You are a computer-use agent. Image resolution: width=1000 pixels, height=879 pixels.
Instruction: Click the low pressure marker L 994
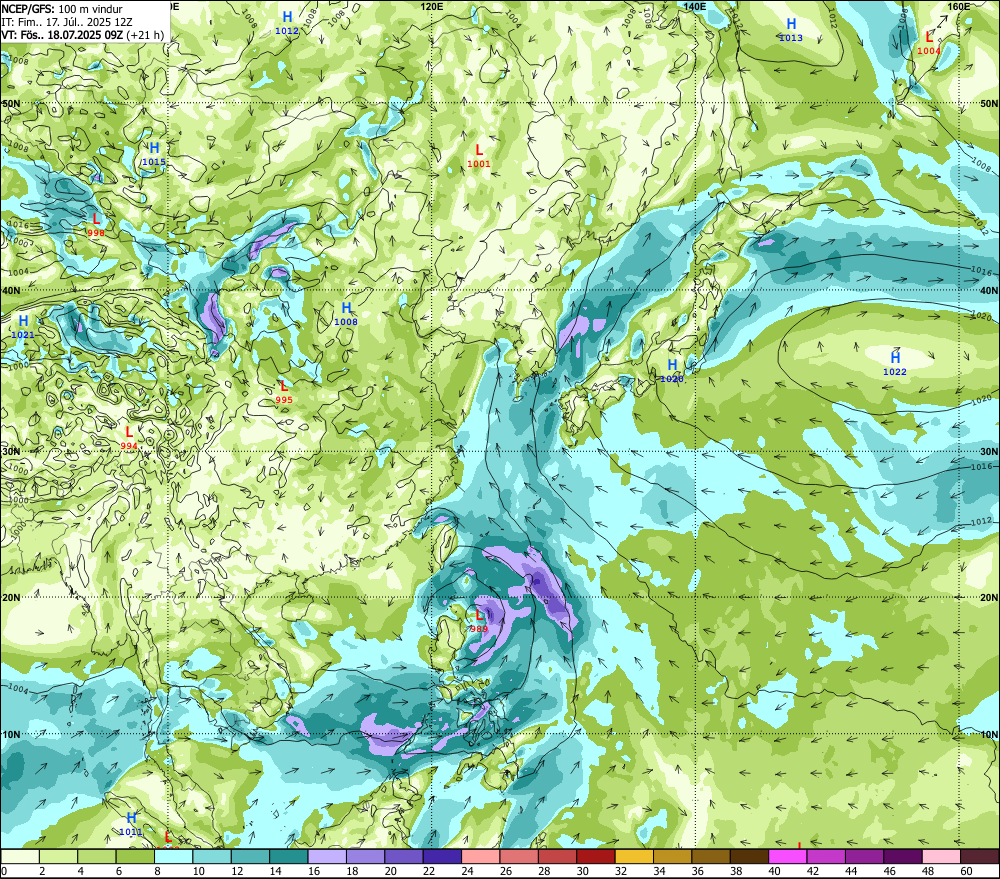pos(129,438)
